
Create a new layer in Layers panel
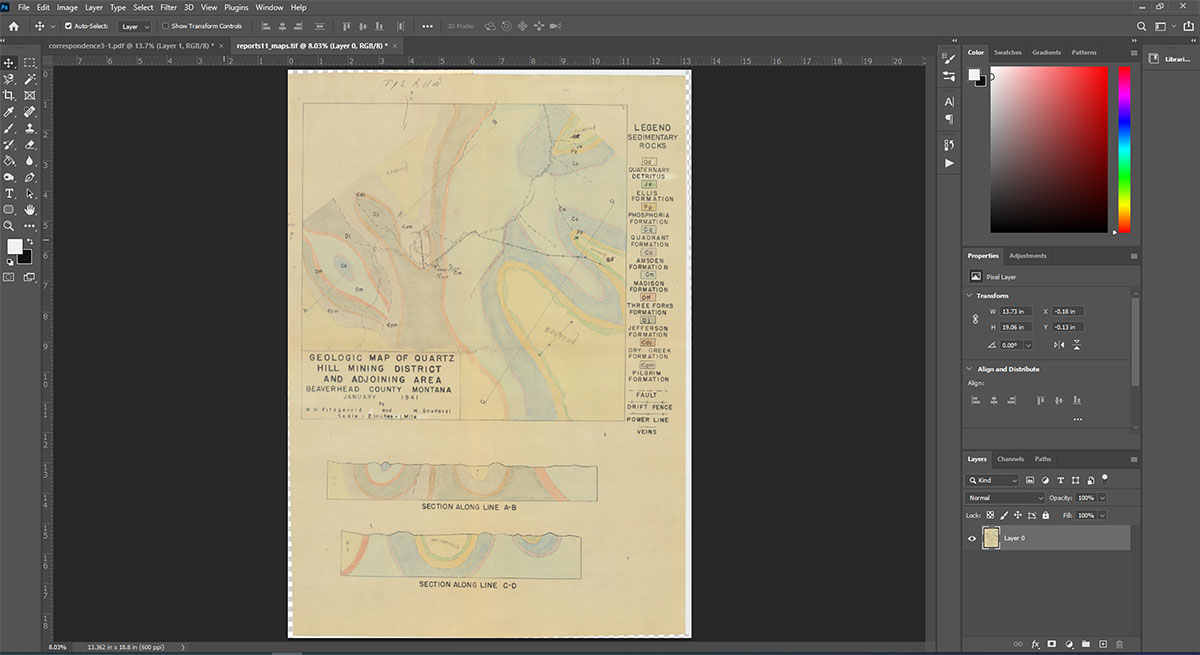pyautogui.click(x=1102, y=644)
